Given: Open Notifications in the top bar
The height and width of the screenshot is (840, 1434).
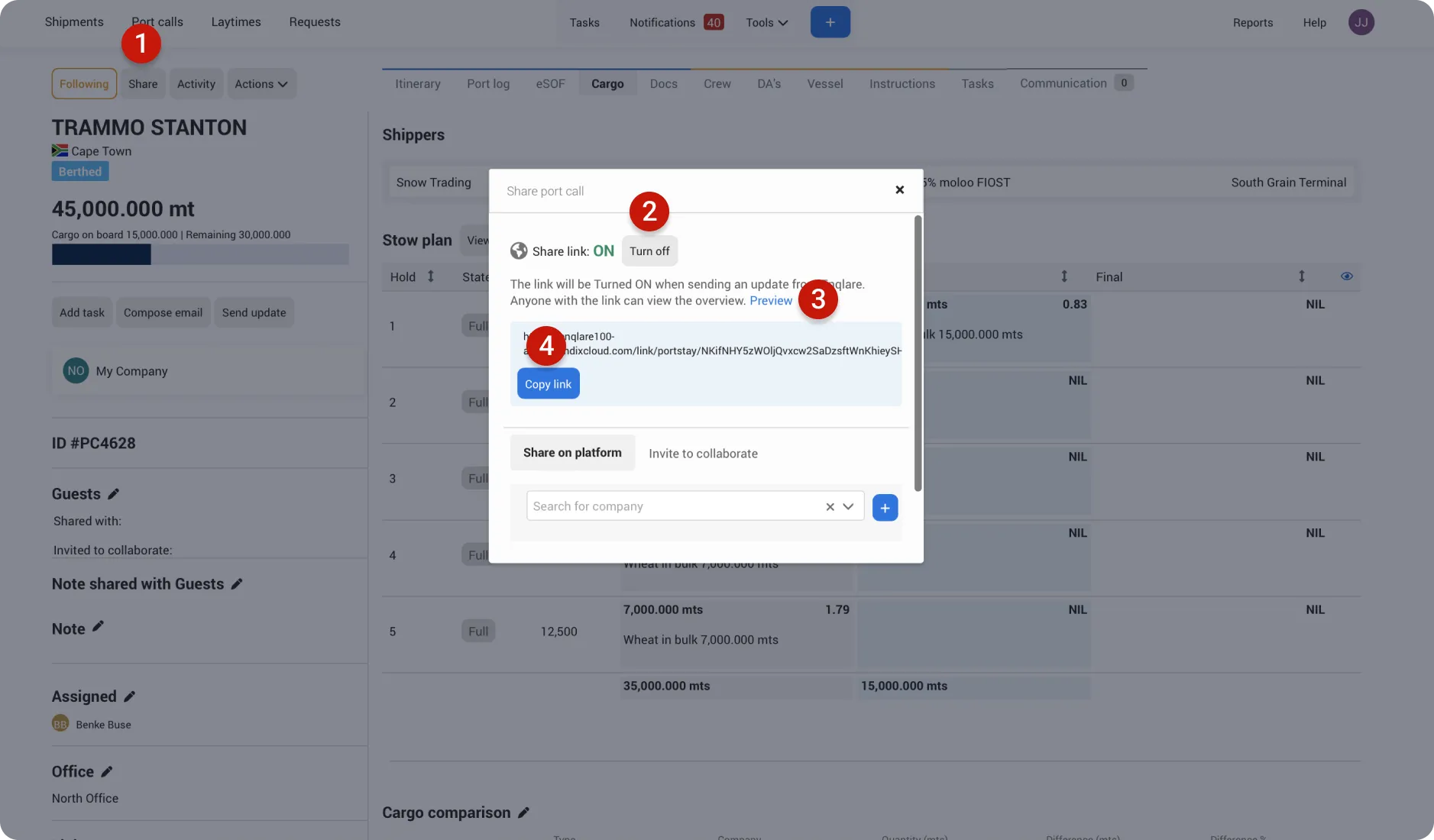Looking at the screenshot, I should [676, 23].
